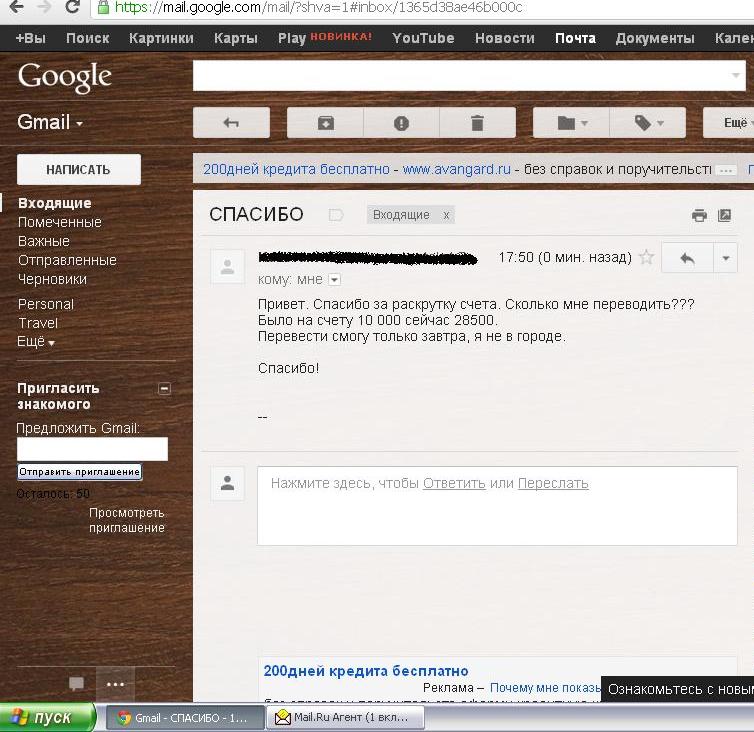Click Почему мне показывают link
Image resolution: width=754 pixels, height=732 pixels.
pos(545,688)
